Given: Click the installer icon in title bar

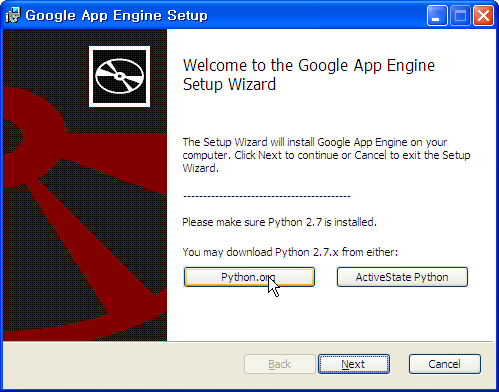Looking at the screenshot, I should (x=13, y=15).
